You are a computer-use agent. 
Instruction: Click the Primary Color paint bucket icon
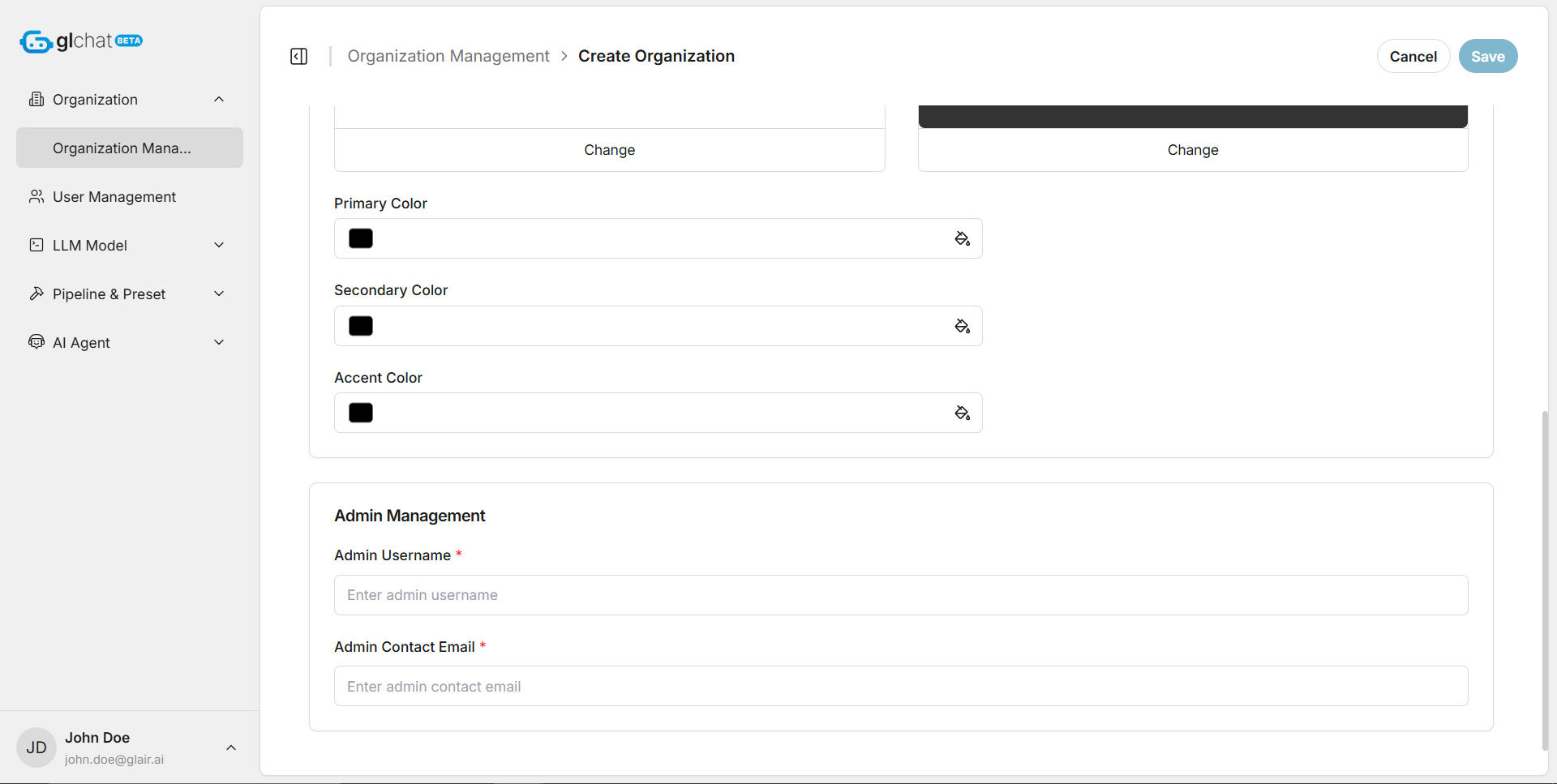[962, 238]
